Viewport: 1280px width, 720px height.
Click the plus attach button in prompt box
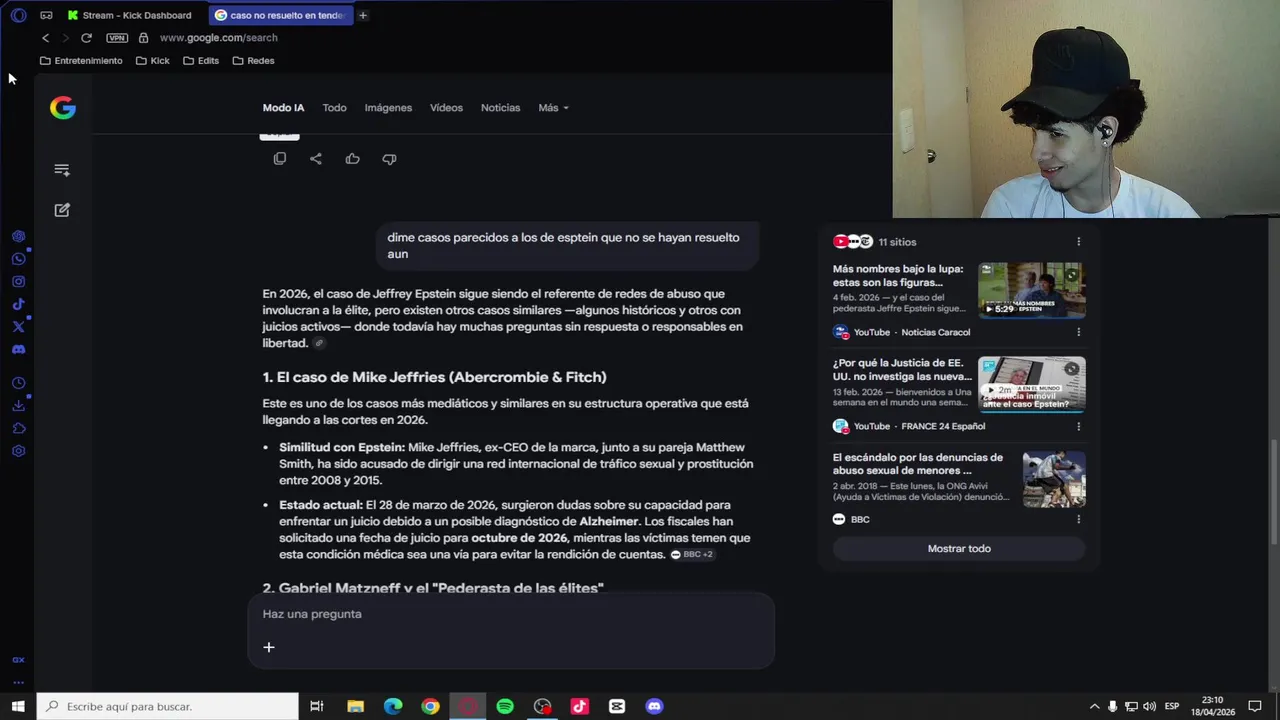(x=268, y=647)
